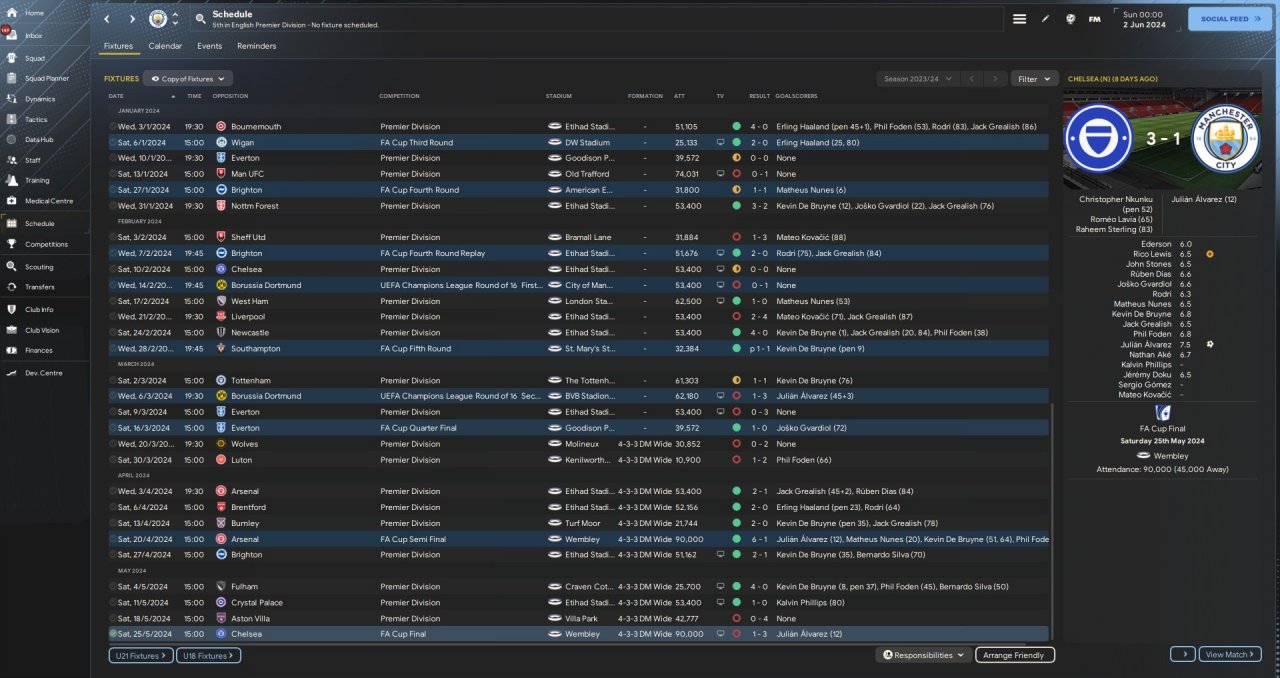Open Competitions in sidebar

(46, 244)
